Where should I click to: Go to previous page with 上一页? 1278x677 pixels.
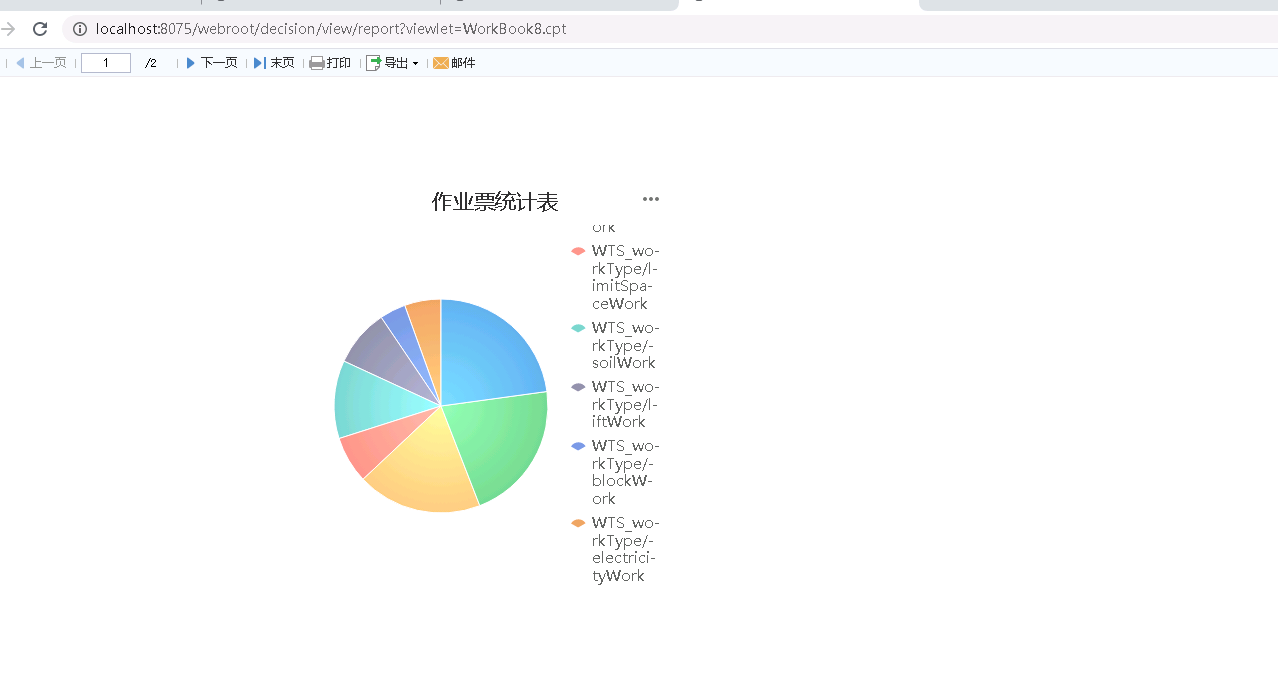(x=41, y=63)
